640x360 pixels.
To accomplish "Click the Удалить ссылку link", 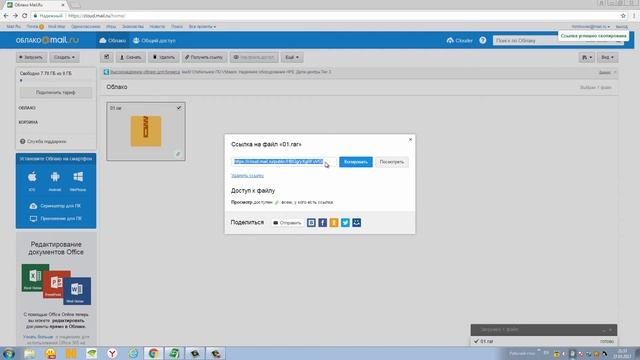I will click(247, 176).
